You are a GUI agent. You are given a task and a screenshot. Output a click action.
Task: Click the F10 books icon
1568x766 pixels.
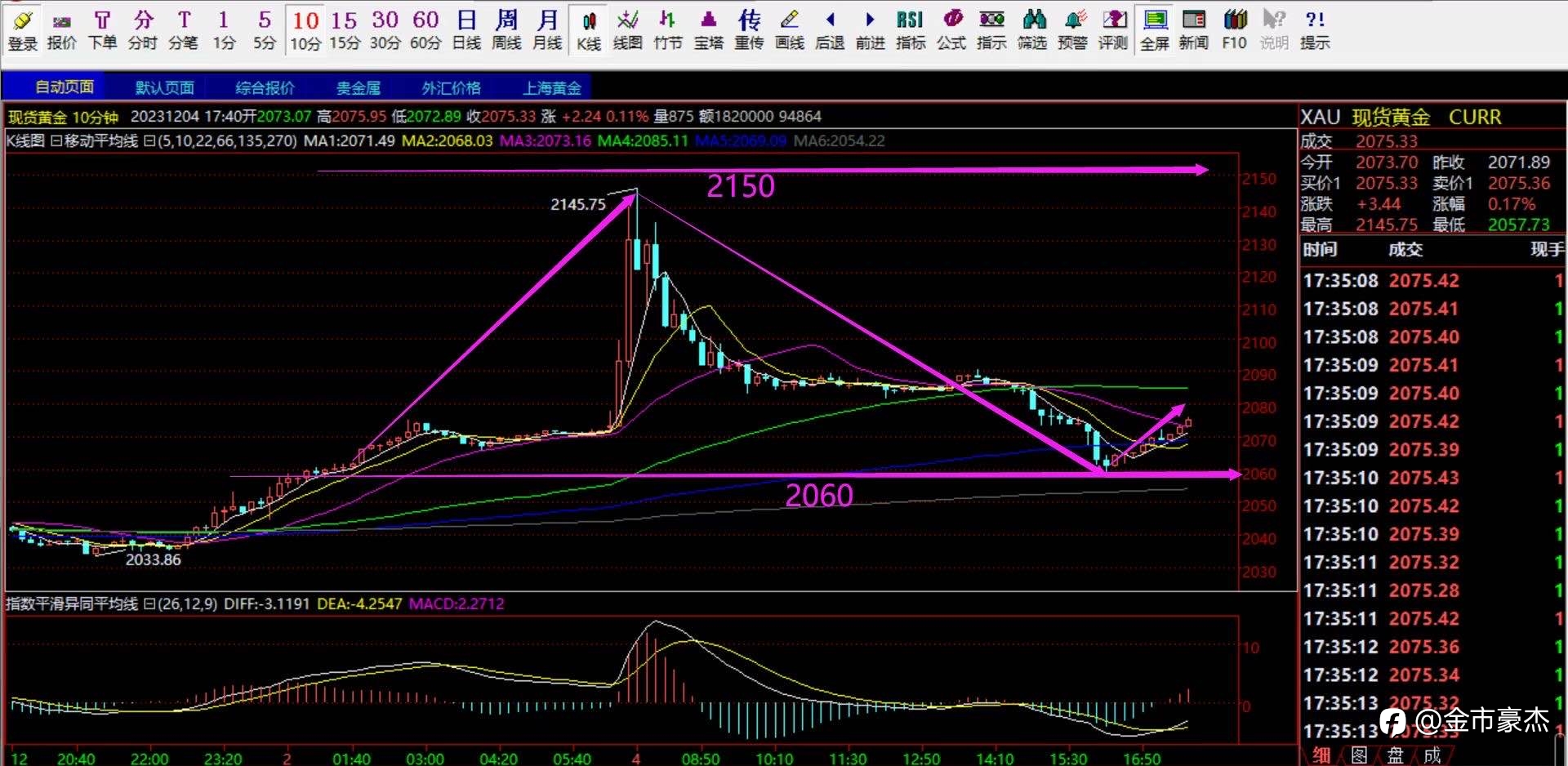point(1234,30)
